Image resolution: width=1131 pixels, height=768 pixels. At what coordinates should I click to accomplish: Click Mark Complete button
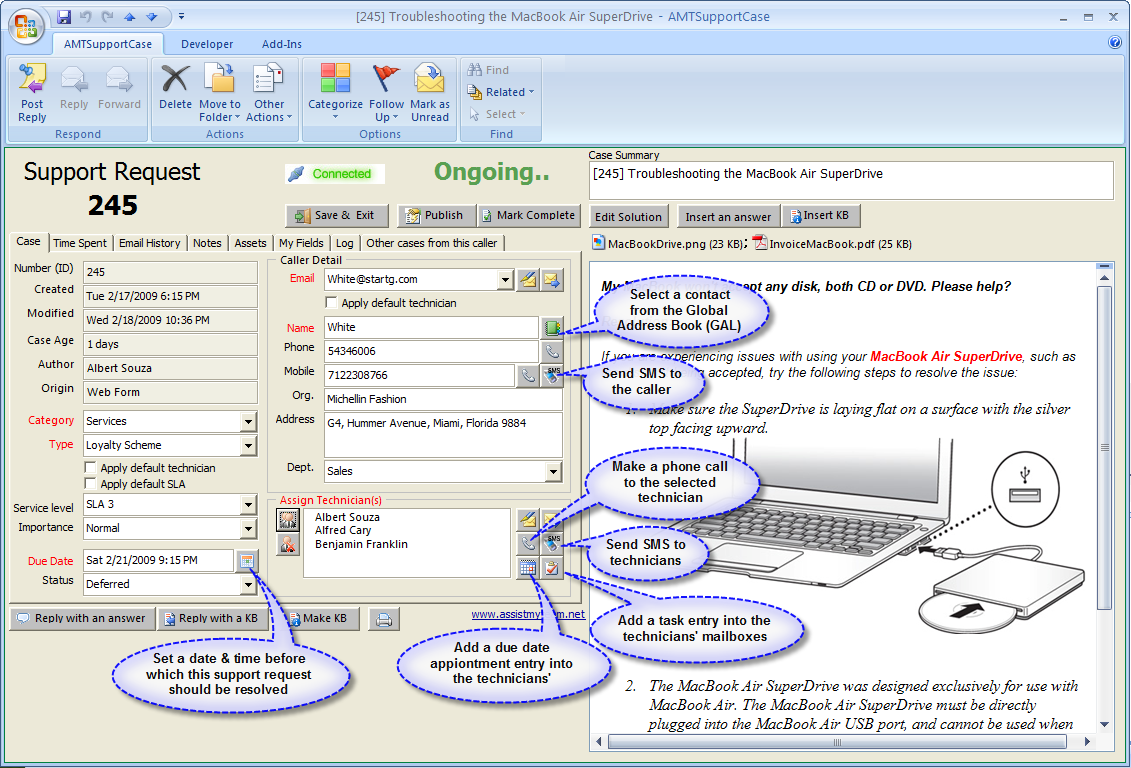pos(528,216)
